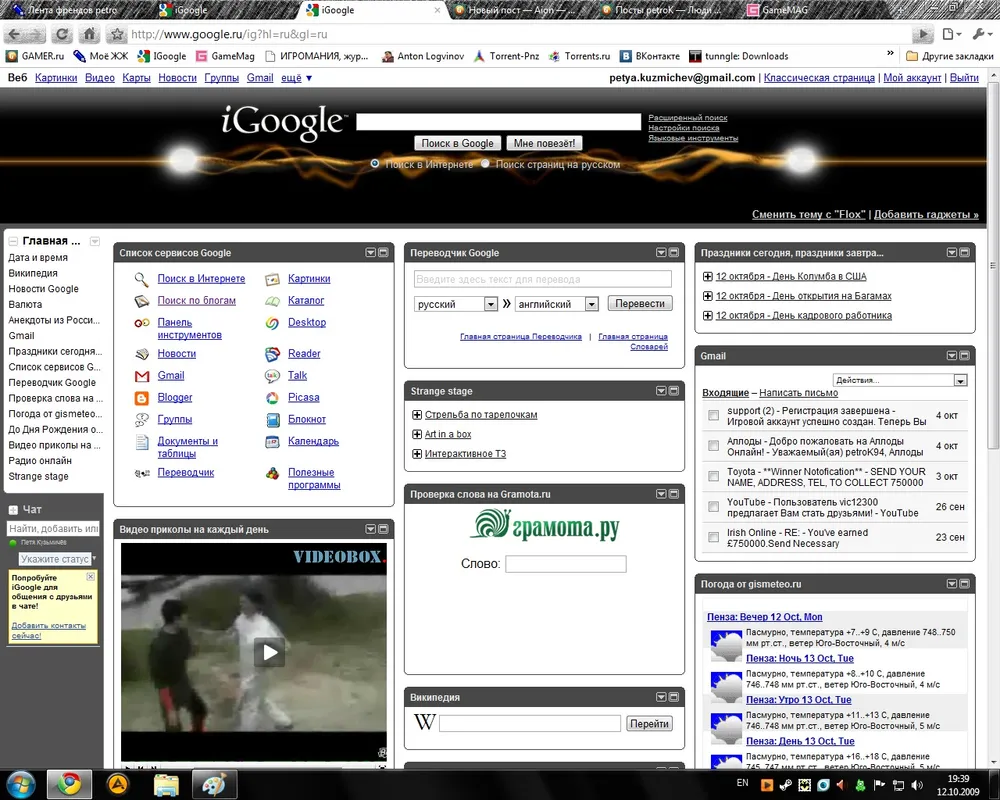Open the Добавить гаджеты link
This screenshot has height=800, width=1000.
pyautogui.click(x=926, y=214)
